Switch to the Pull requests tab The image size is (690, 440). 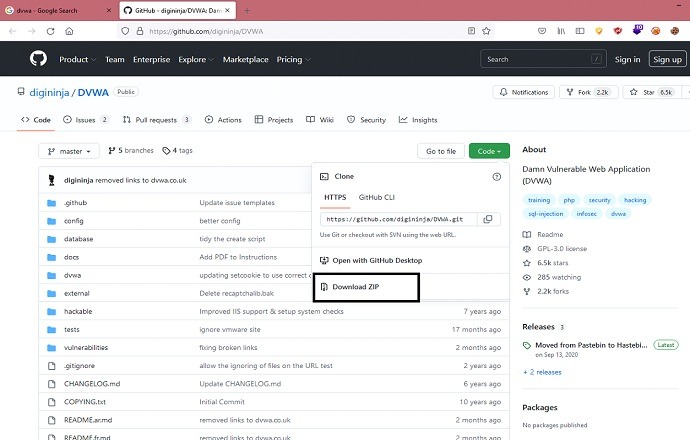click(x=157, y=120)
